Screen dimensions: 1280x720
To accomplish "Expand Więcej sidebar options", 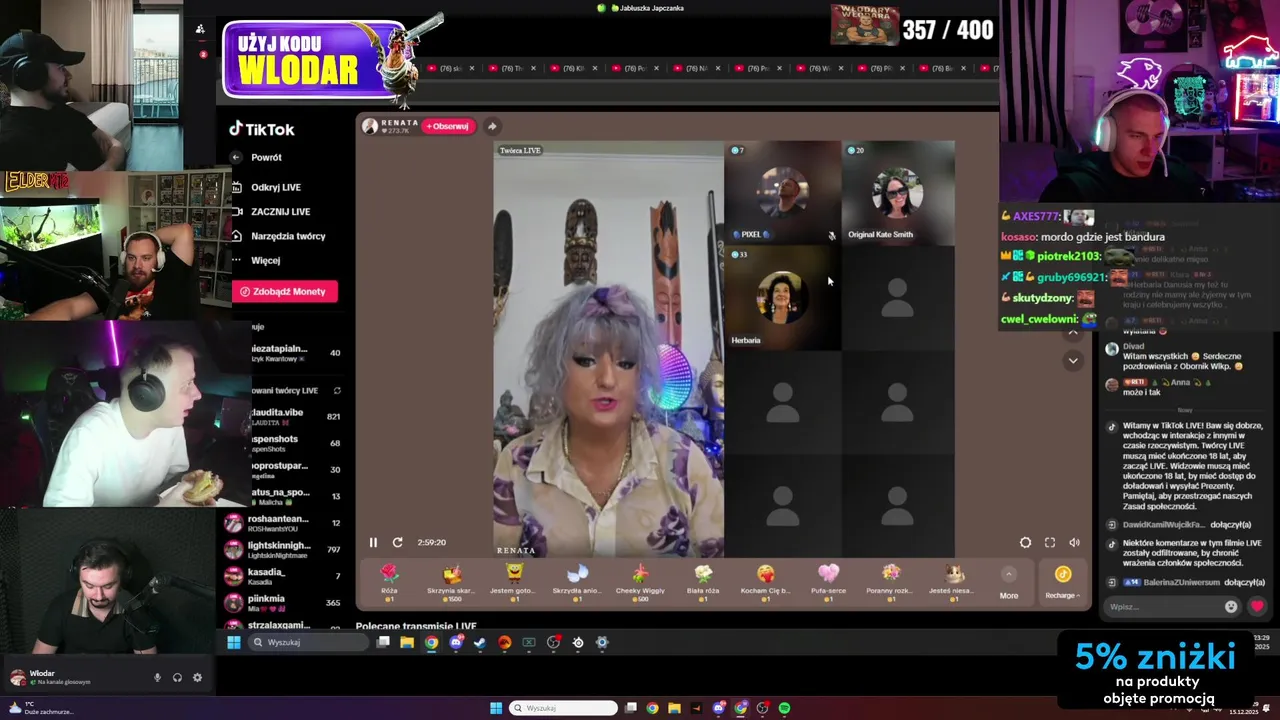I will click(257, 260).
